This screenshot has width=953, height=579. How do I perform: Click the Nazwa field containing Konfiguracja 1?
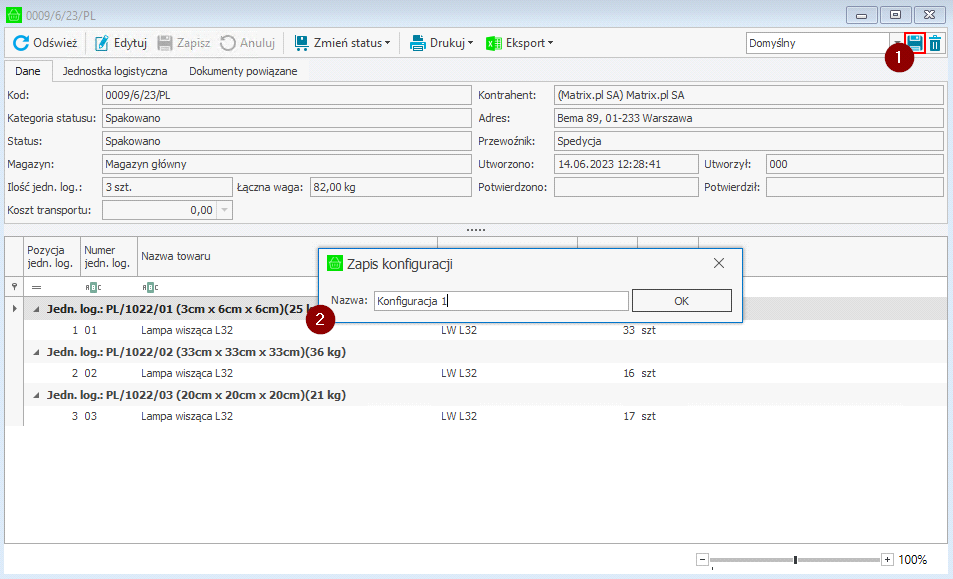pyautogui.click(x=501, y=301)
